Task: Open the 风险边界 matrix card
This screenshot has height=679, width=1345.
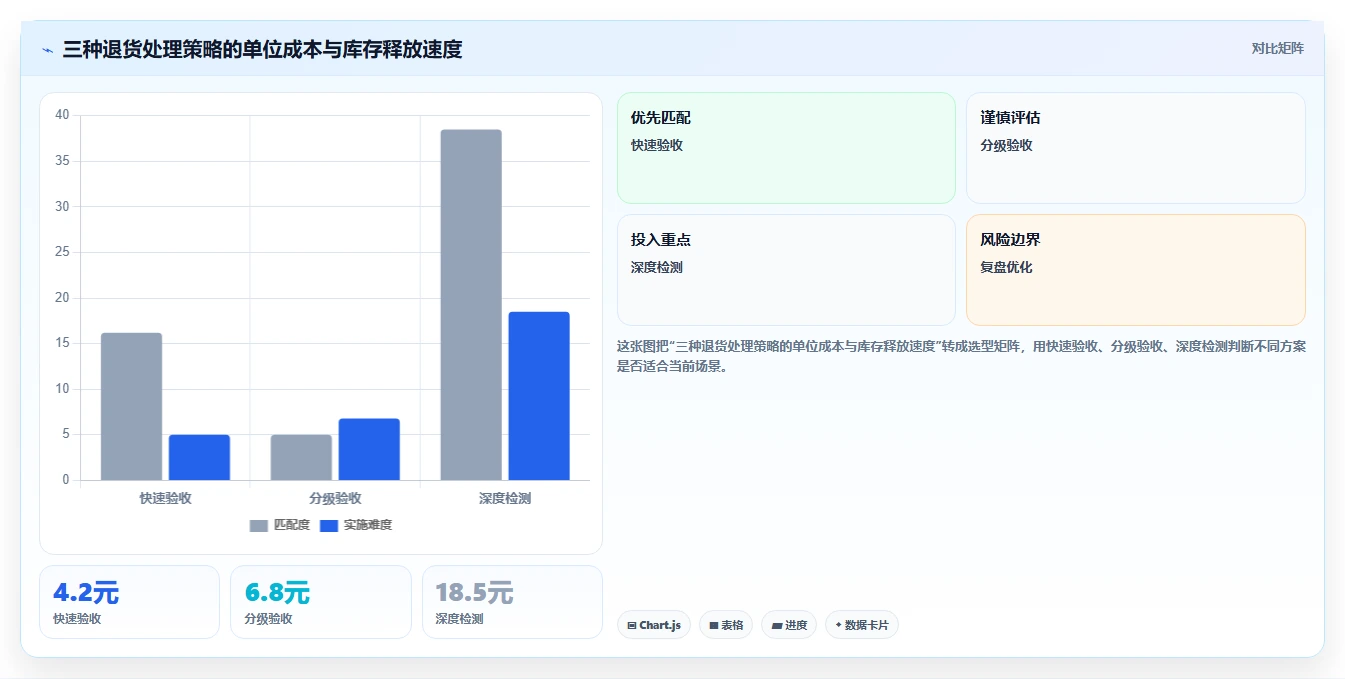Action: [1135, 270]
